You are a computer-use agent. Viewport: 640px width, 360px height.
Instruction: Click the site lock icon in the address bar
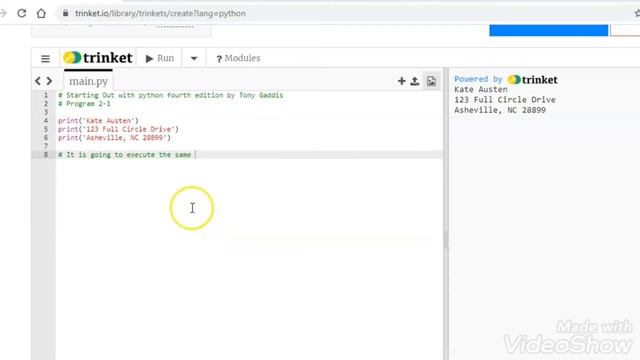click(65, 13)
